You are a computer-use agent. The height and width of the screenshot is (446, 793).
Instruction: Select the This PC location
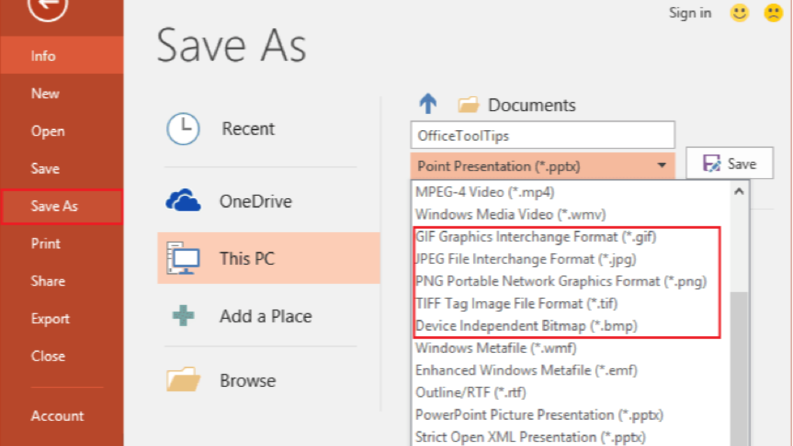pos(269,258)
